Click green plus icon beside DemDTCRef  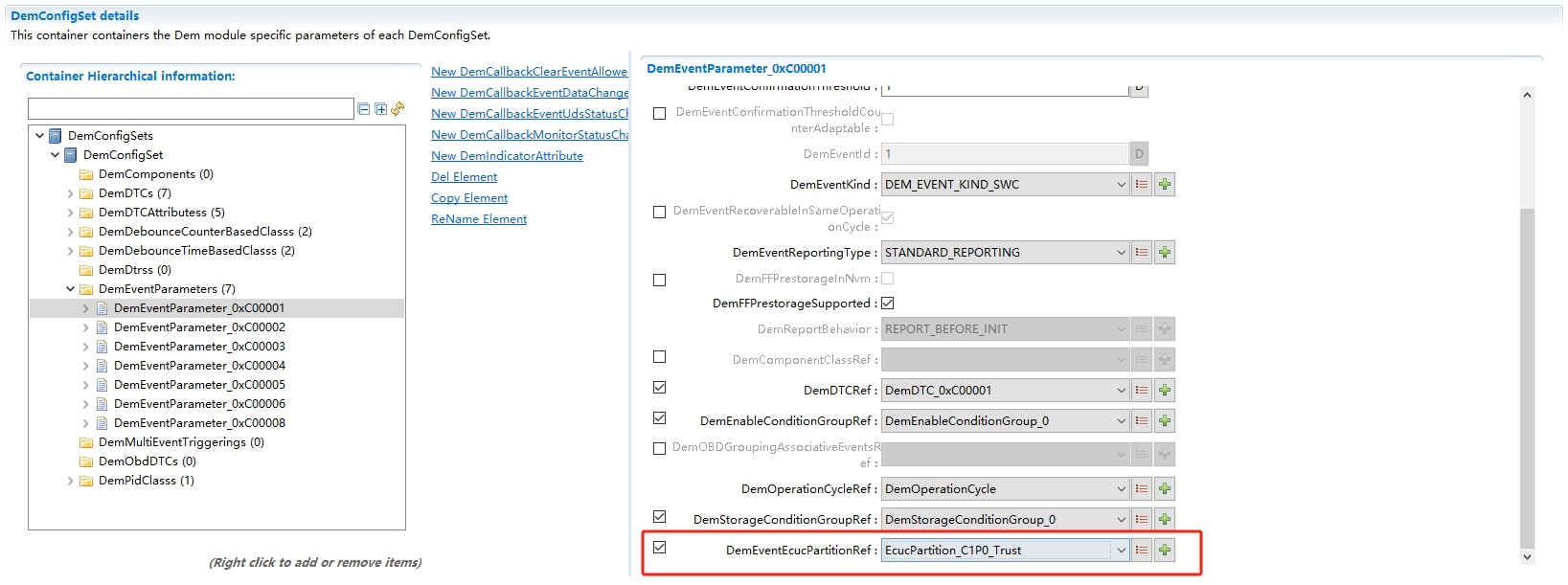point(1165,391)
